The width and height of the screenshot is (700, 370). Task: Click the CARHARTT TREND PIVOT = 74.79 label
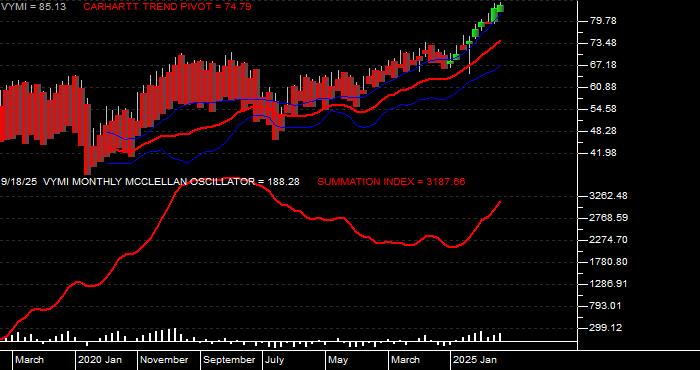[x=167, y=7]
